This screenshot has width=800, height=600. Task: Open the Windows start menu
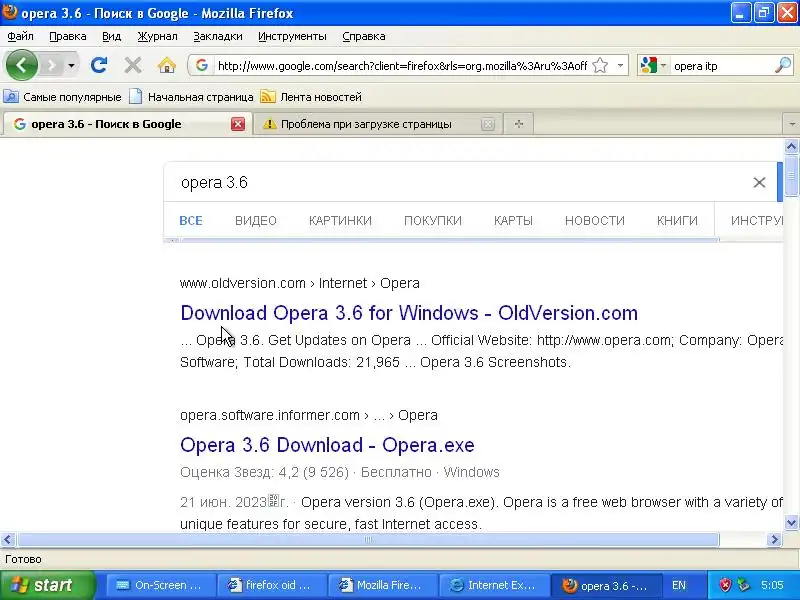(47, 585)
